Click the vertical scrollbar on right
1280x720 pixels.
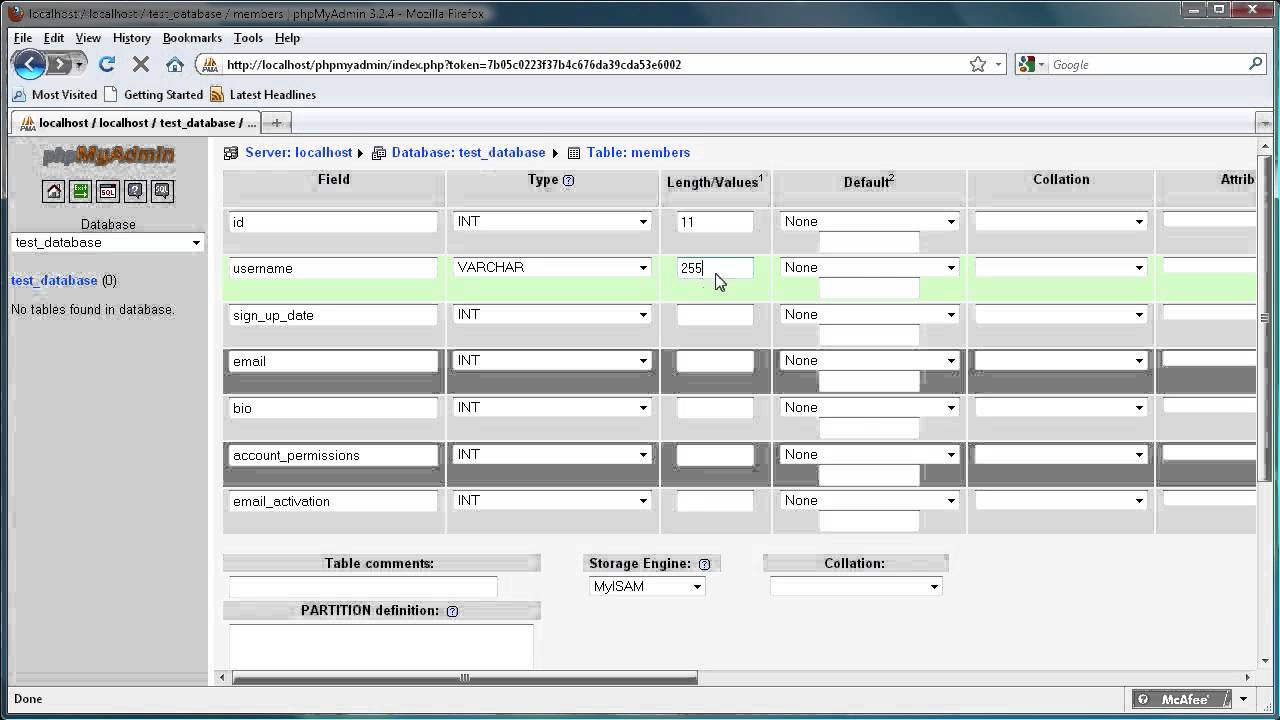[1264, 320]
